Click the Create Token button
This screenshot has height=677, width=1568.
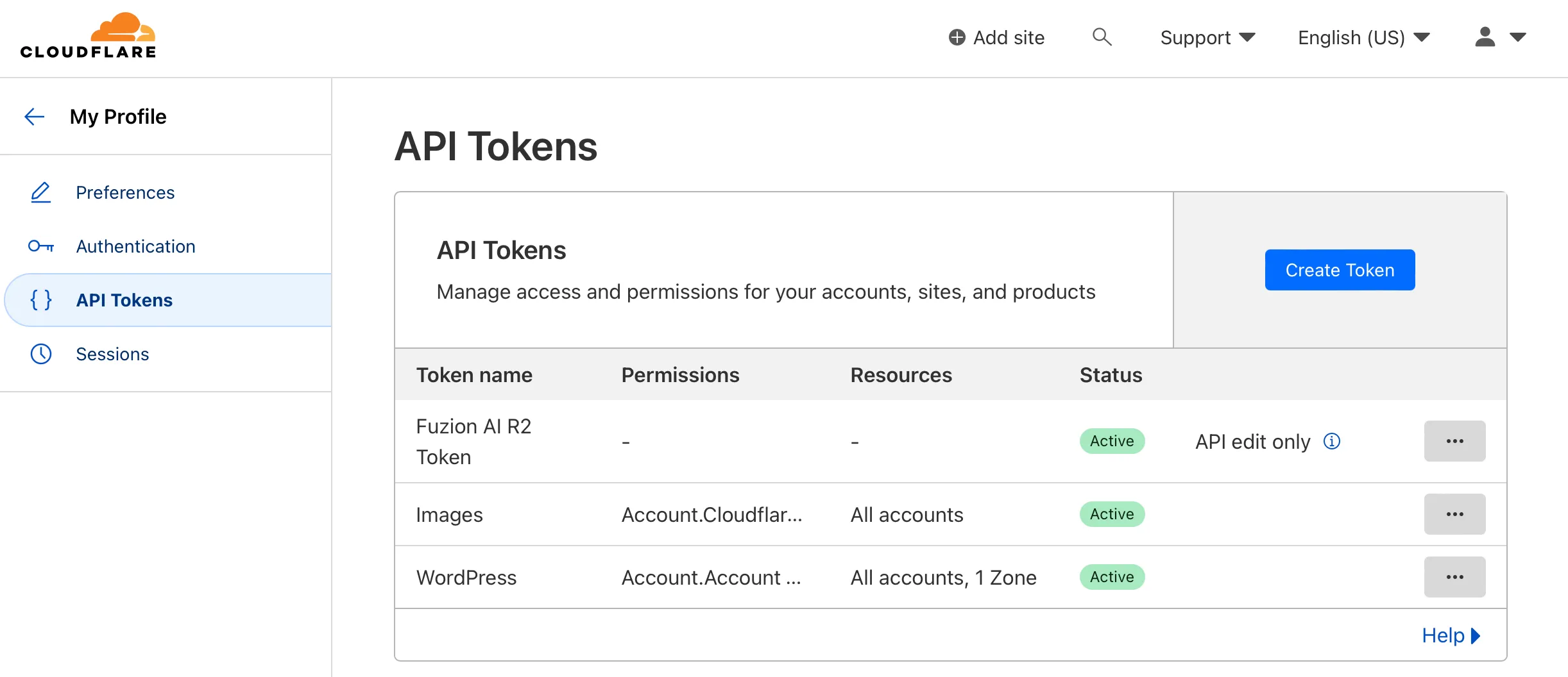tap(1339, 269)
